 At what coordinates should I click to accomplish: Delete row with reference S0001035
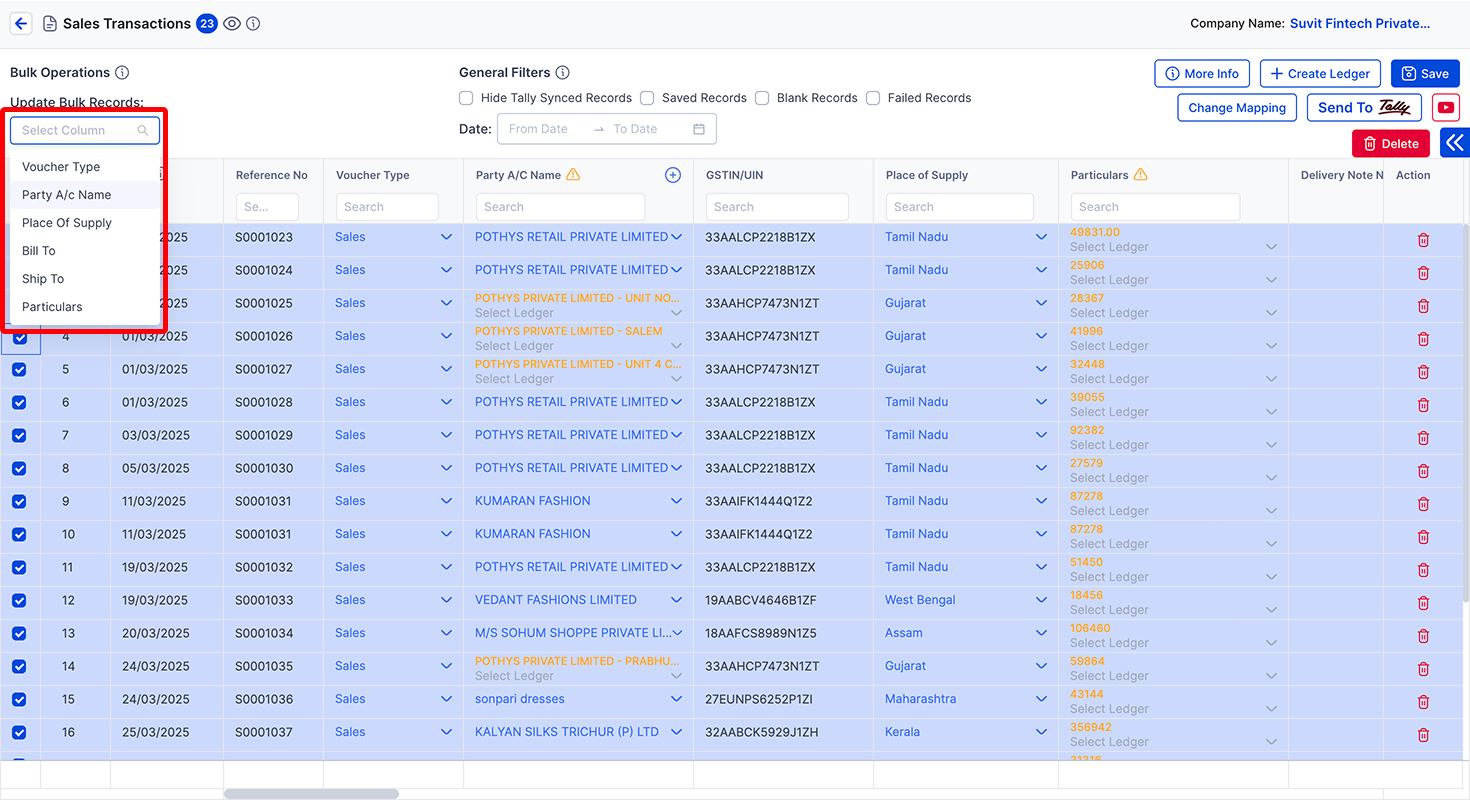coord(1423,669)
